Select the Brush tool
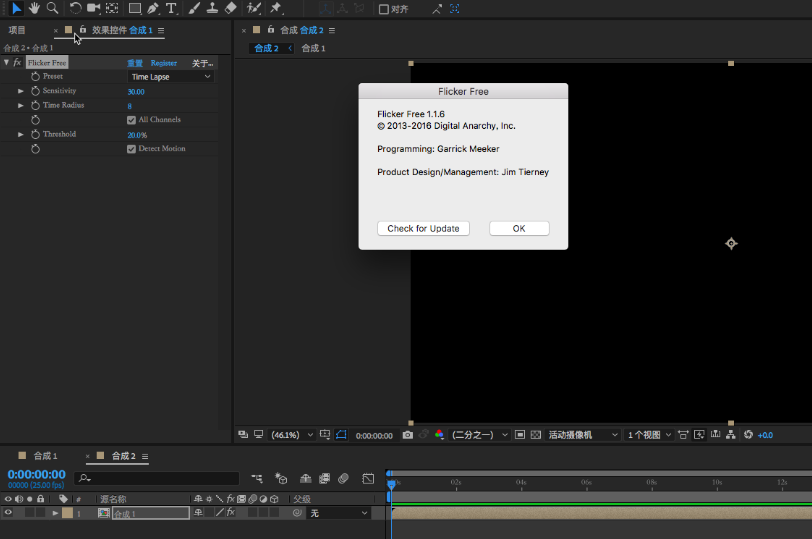812x539 pixels. tap(194, 8)
